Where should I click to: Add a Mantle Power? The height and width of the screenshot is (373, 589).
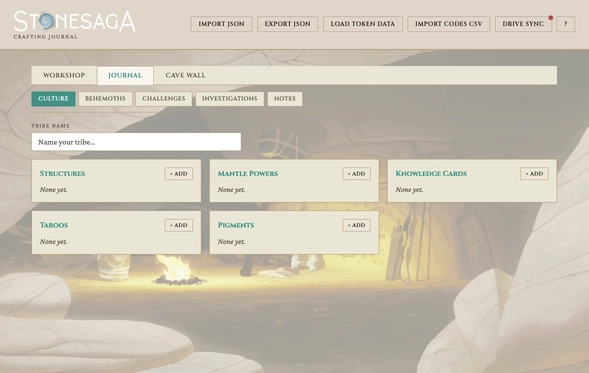(356, 174)
